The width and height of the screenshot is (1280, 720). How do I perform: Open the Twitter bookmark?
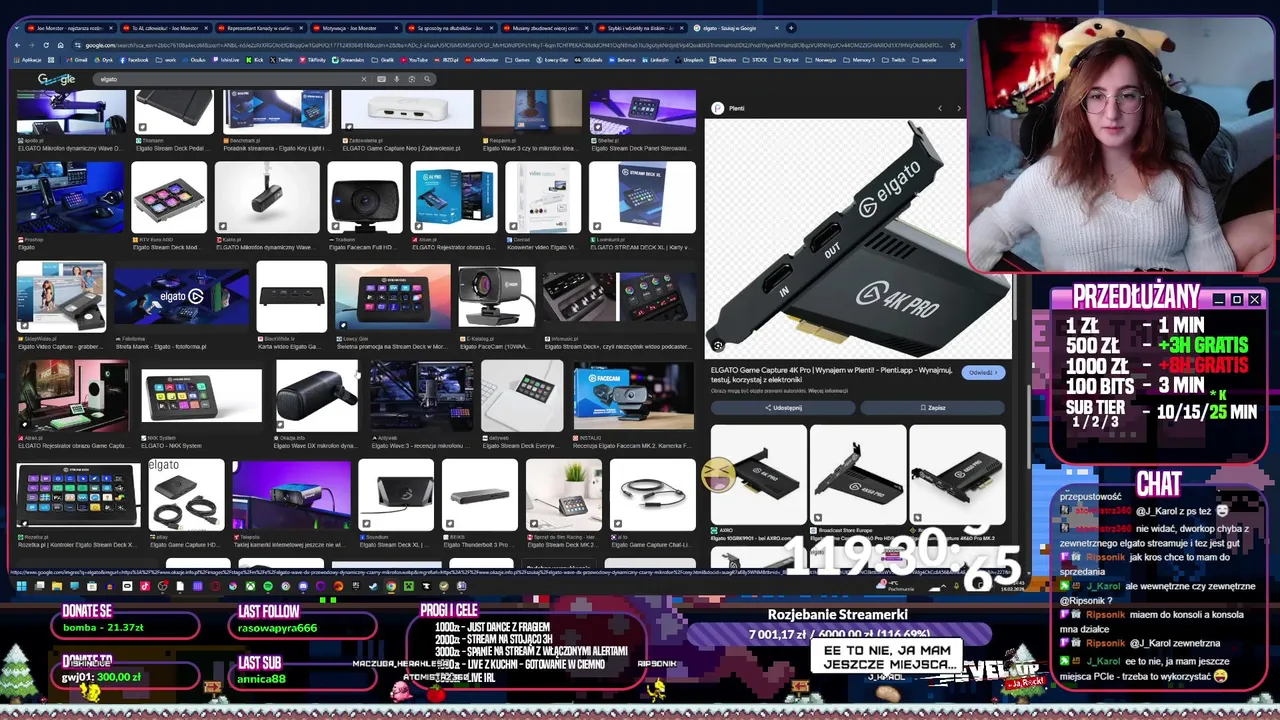click(x=280, y=60)
